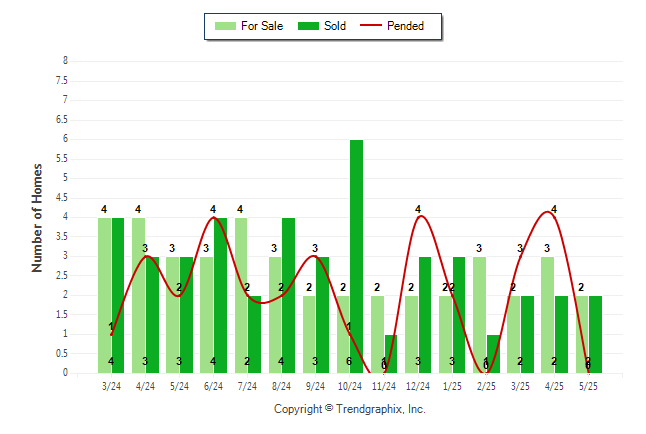Click the x-axis label '1/25'
The image size is (646, 434).
click(452, 386)
